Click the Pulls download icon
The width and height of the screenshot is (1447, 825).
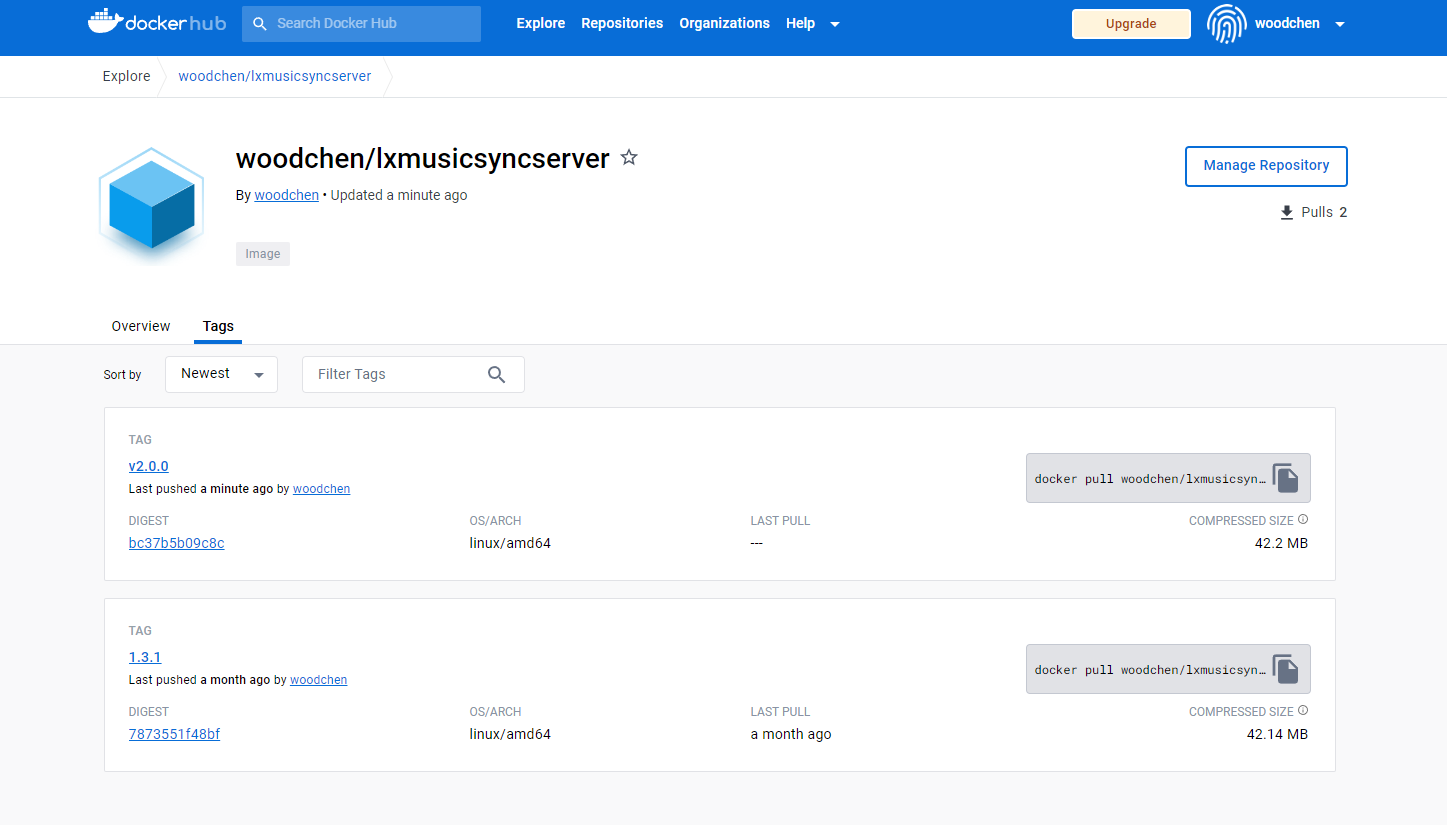1287,212
